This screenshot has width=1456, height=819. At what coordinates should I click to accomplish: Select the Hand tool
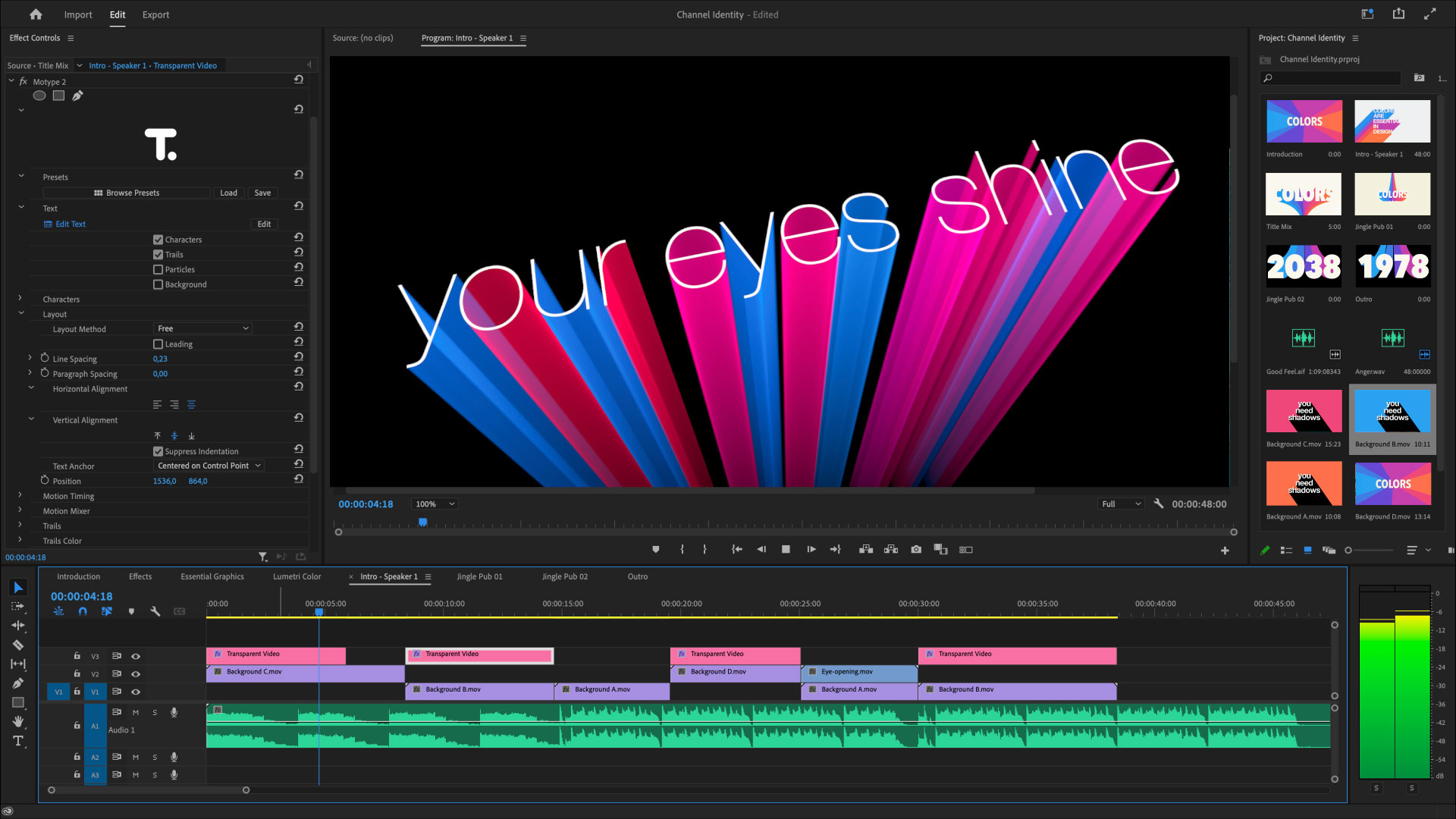18,722
